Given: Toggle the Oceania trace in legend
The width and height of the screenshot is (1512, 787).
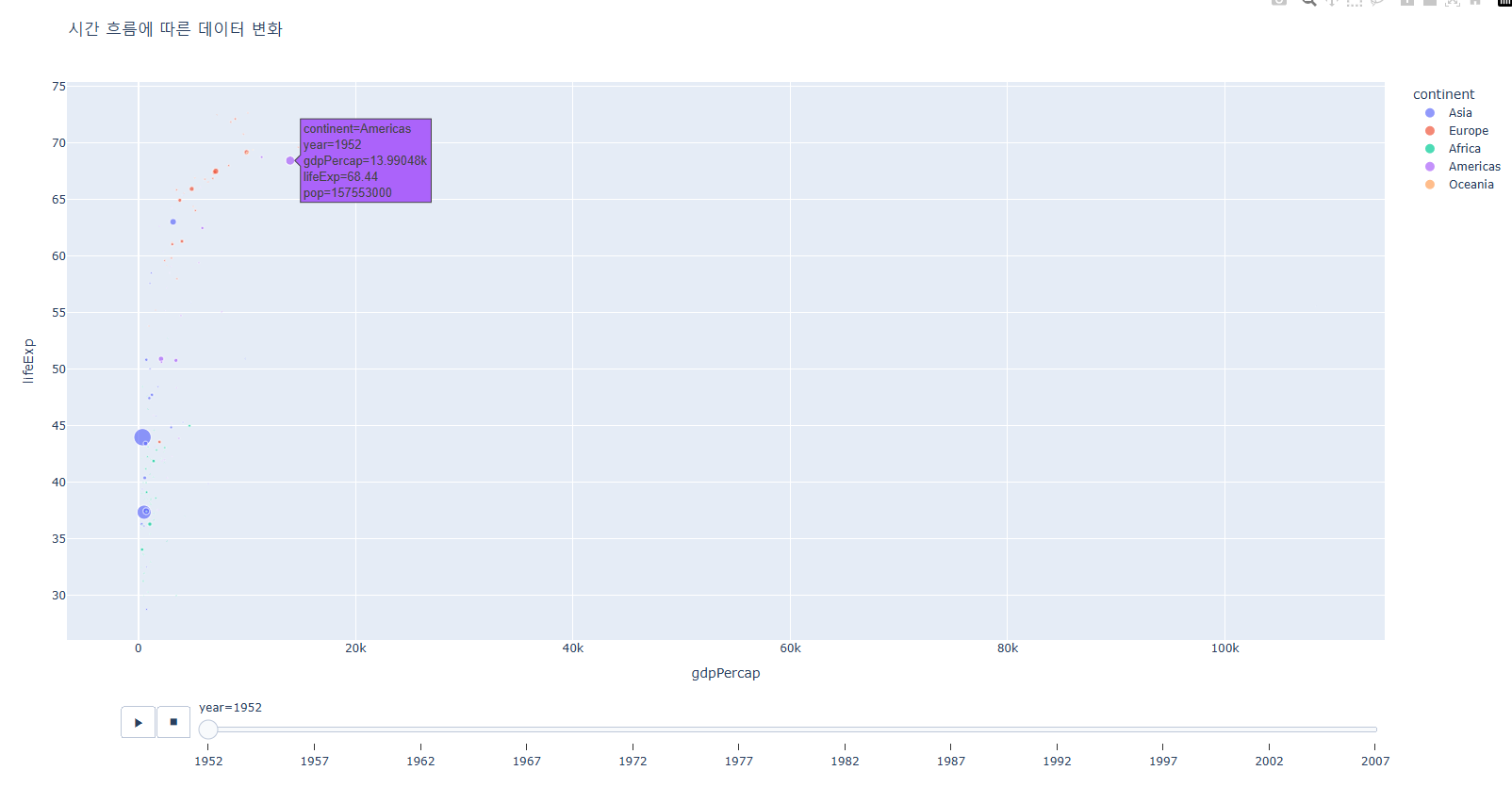Looking at the screenshot, I should [1471, 185].
